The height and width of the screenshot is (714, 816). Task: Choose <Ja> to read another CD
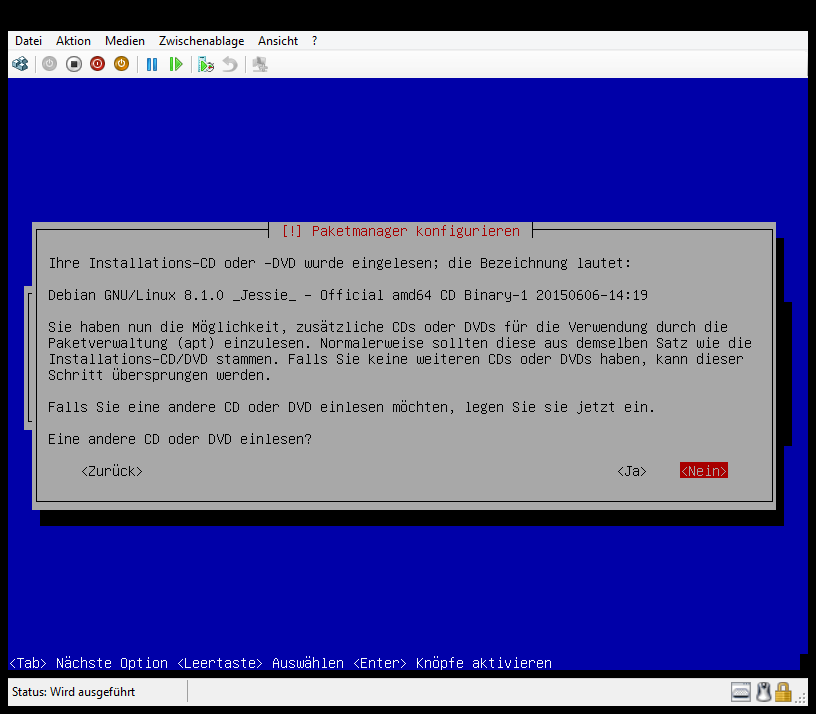(632, 471)
